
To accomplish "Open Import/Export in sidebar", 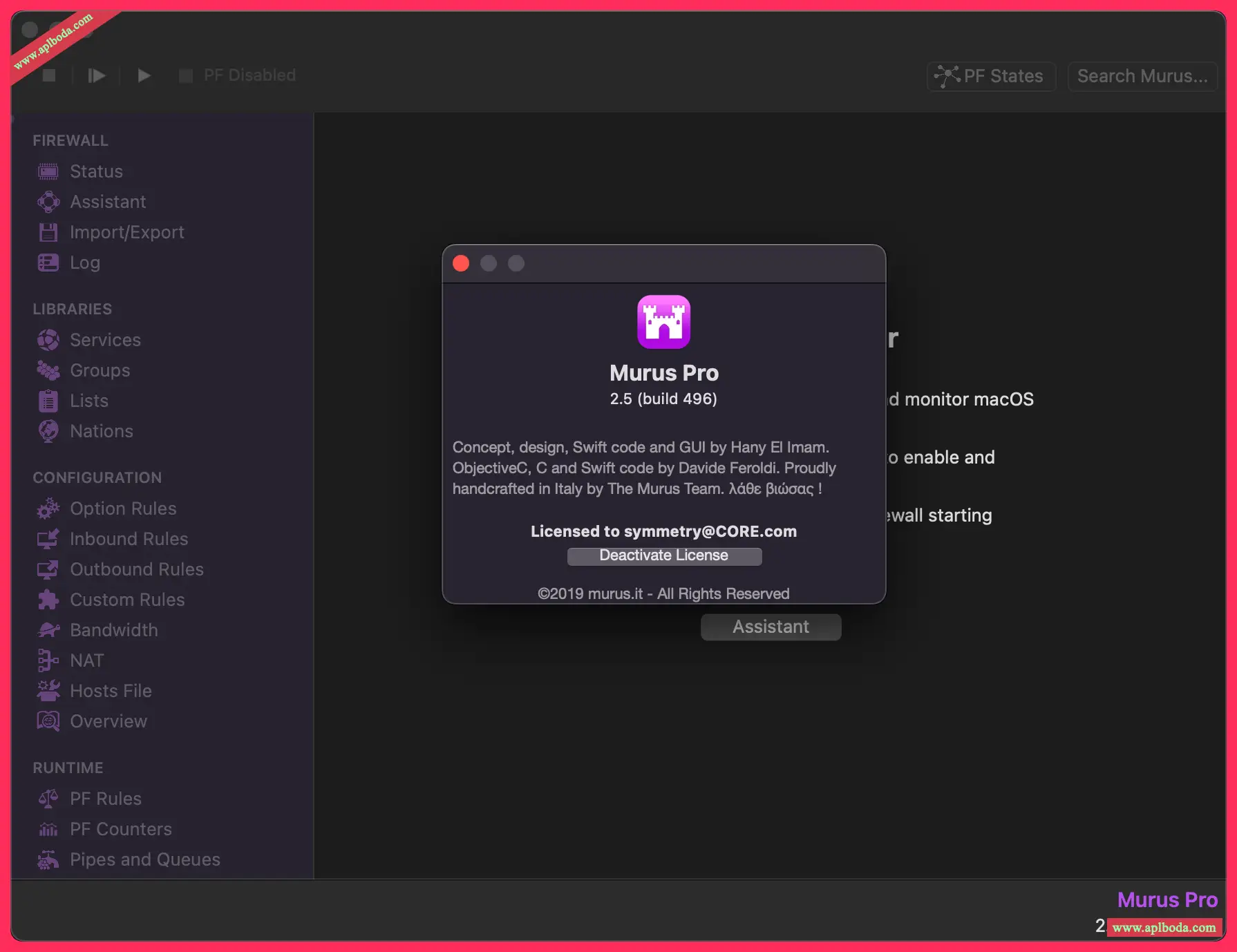I will [x=127, y=232].
